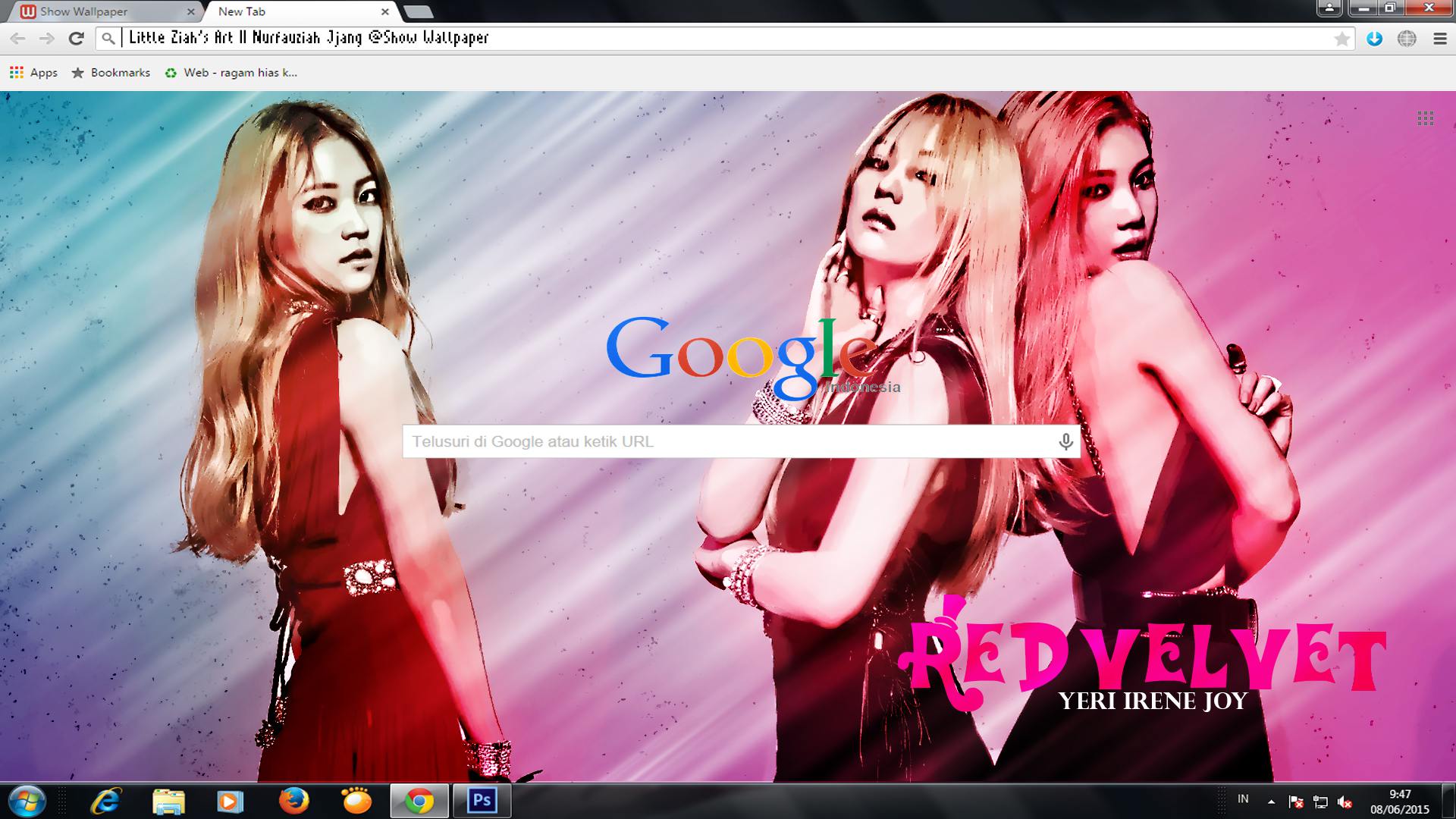Click the address bar text field

coord(724,38)
